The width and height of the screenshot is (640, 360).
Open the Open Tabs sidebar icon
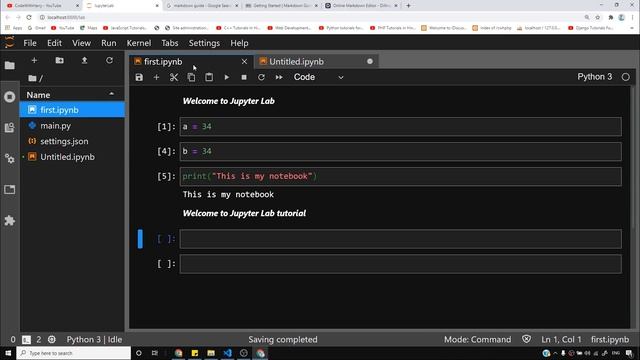(9, 189)
